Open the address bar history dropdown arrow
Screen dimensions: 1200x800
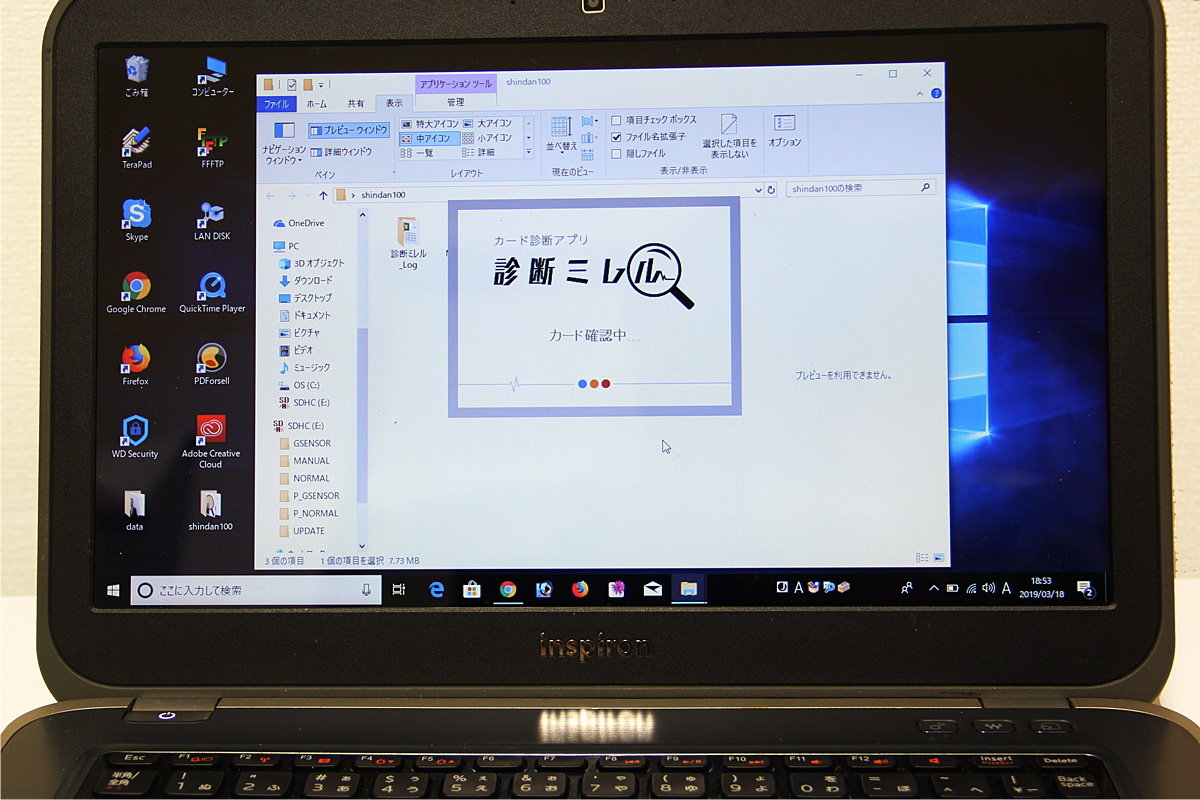point(758,190)
